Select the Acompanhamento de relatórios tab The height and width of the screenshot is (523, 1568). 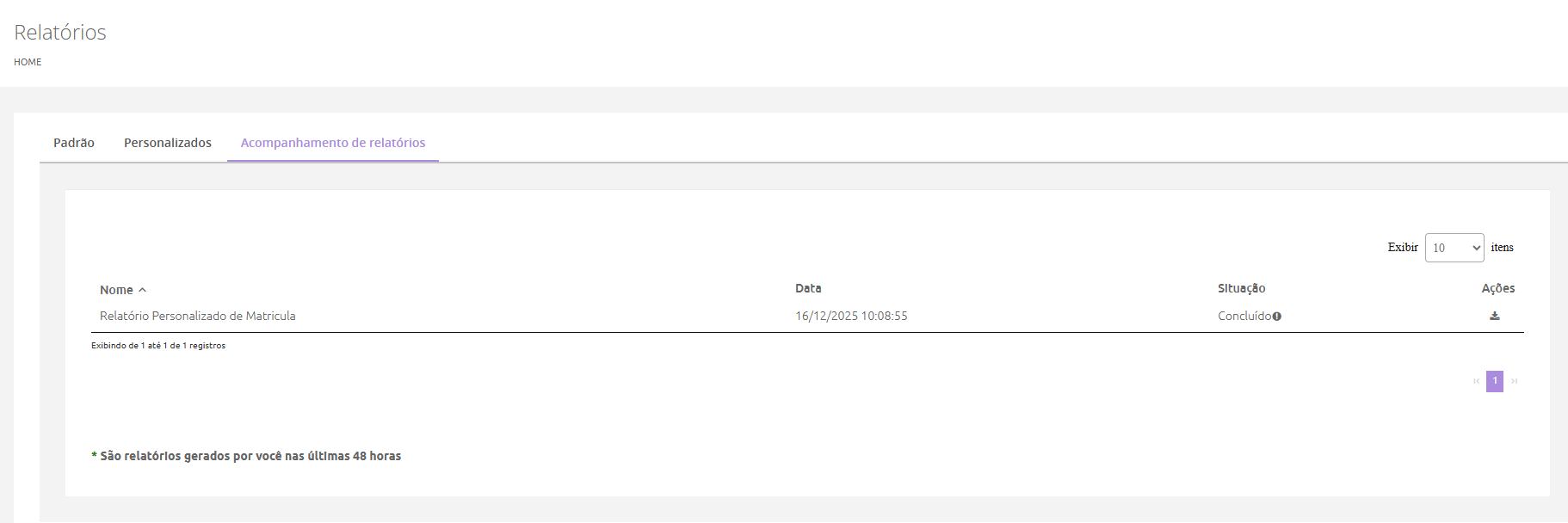[x=333, y=143]
